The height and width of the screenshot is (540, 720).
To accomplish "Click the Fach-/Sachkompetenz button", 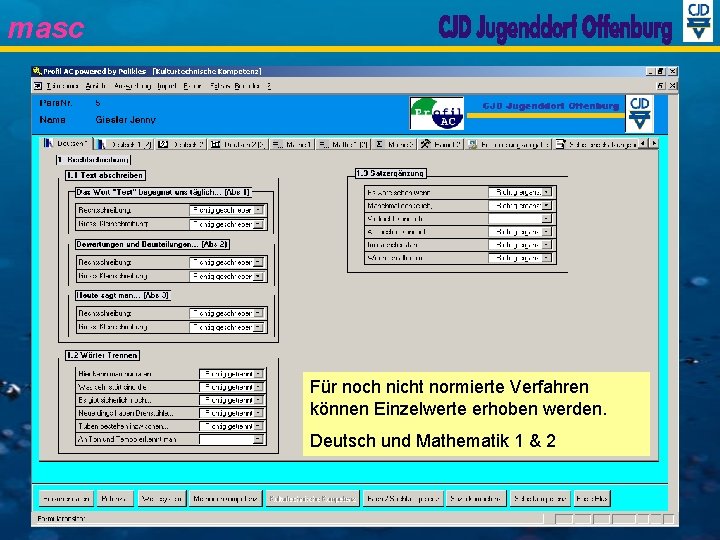I will (x=403, y=499).
